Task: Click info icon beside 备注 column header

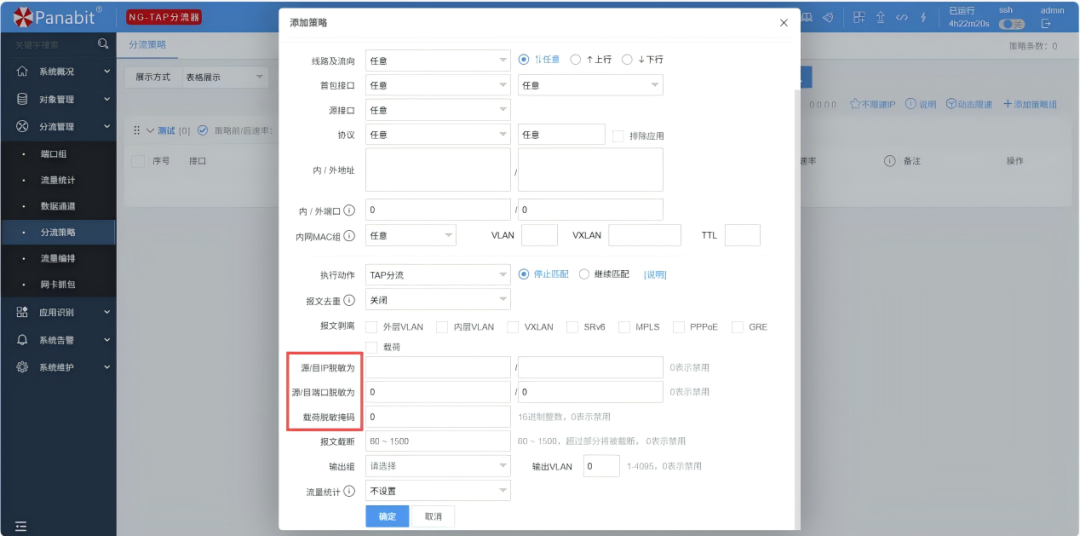Action: (890, 161)
